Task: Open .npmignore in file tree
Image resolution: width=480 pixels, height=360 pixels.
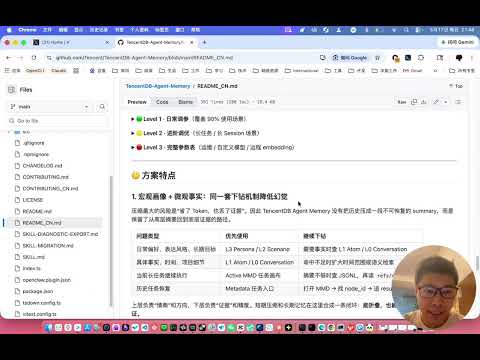Action: [x=36, y=154]
